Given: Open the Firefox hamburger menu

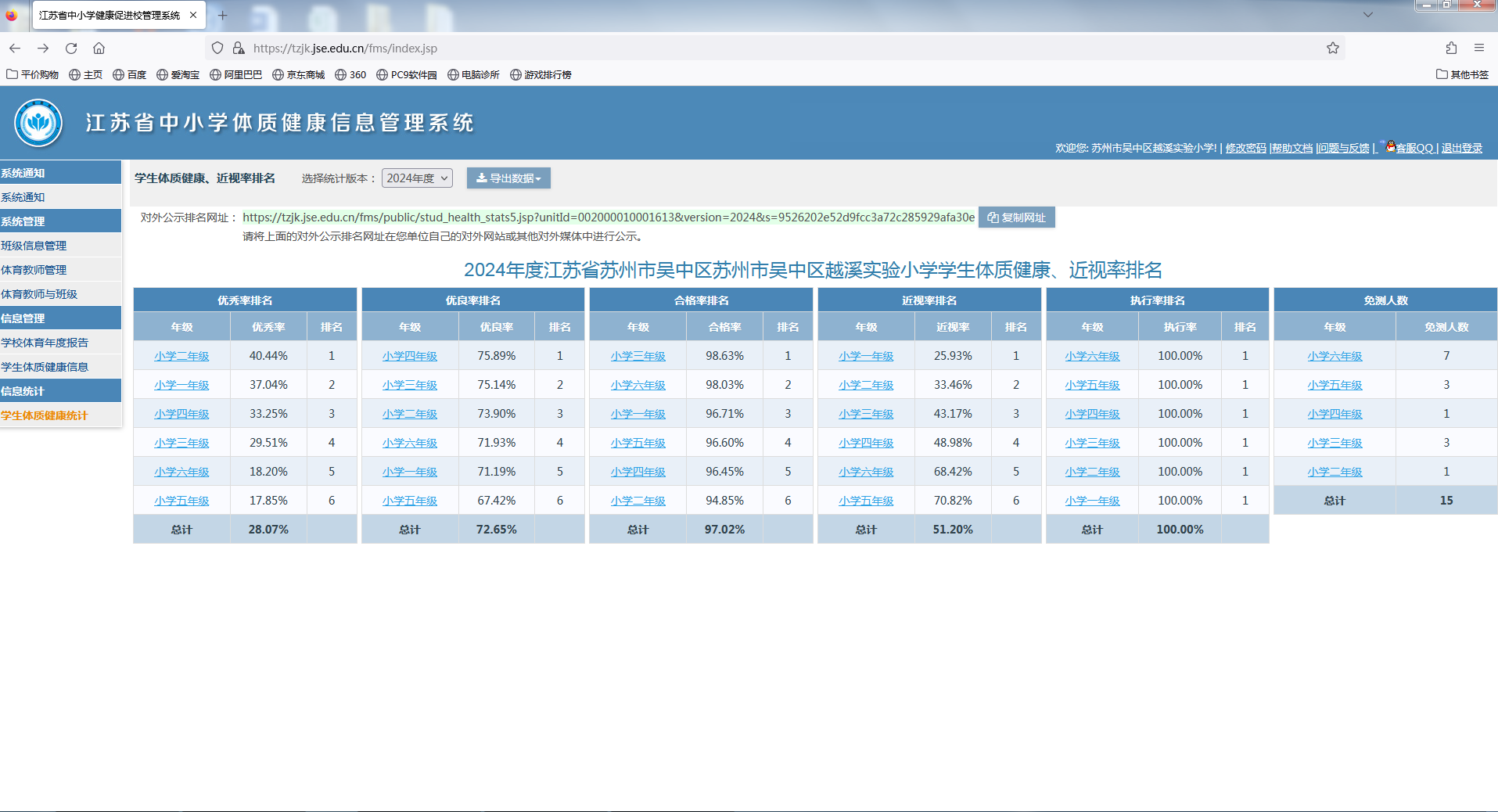Looking at the screenshot, I should tap(1479, 48).
